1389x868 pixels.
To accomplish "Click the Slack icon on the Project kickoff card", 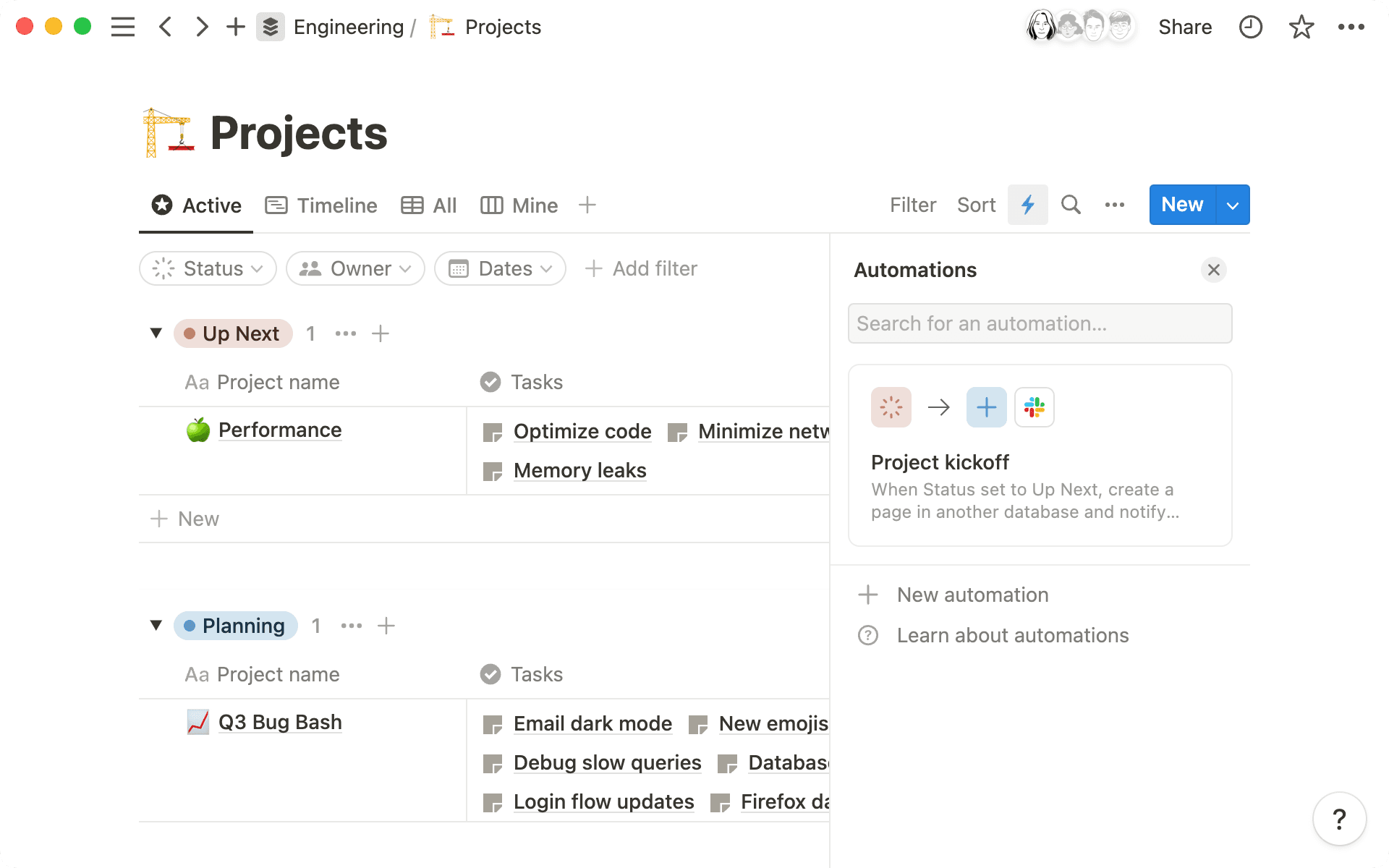I will point(1034,407).
